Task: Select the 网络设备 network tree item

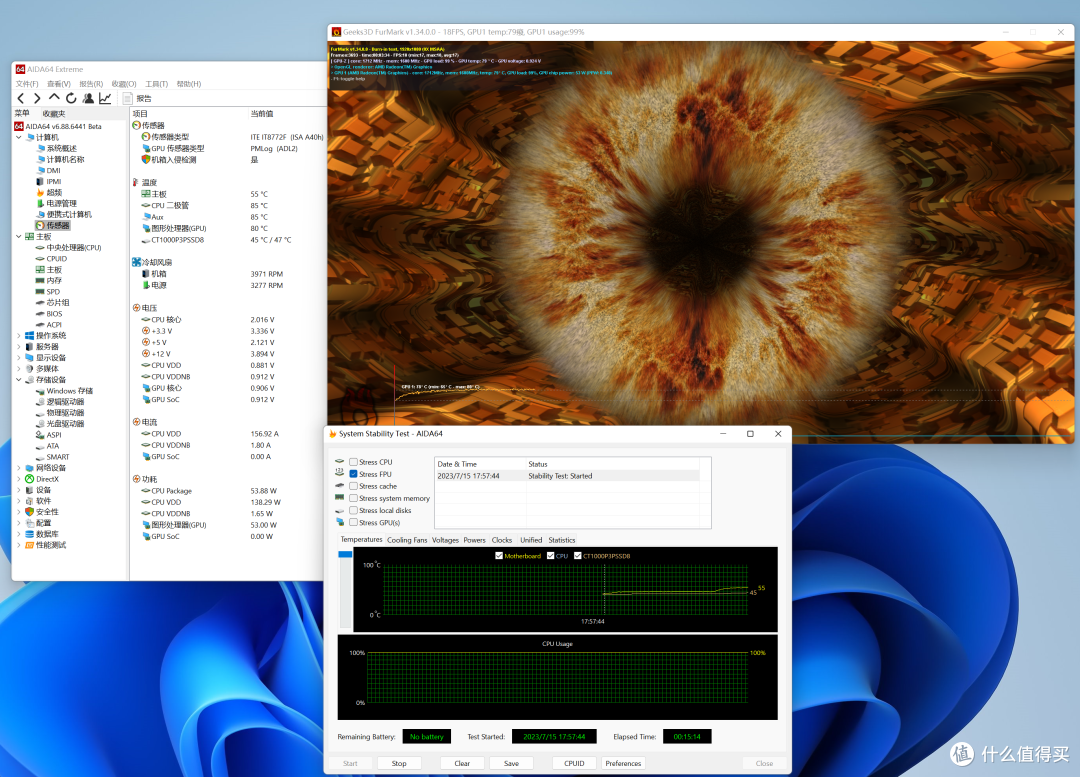Action: click(x=45, y=468)
